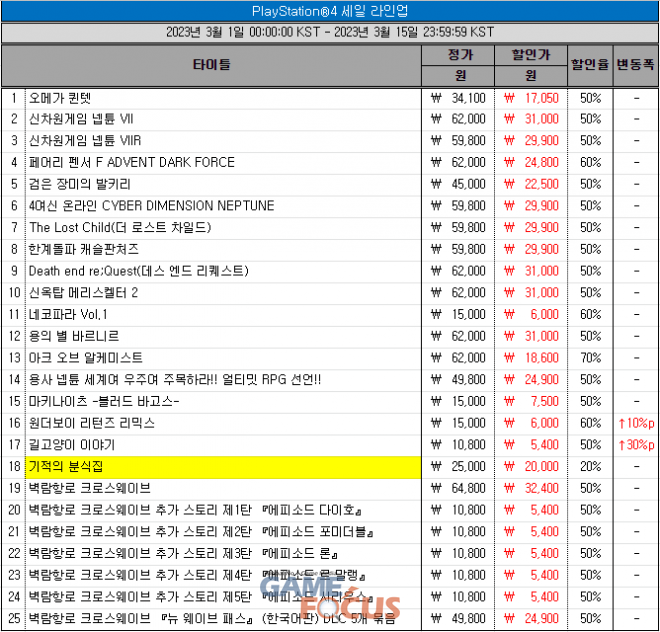Click '페어리 펜서 F ADVENT DARK FORCE'
This screenshot has height=632, width=660.
[x=131, y=163]
